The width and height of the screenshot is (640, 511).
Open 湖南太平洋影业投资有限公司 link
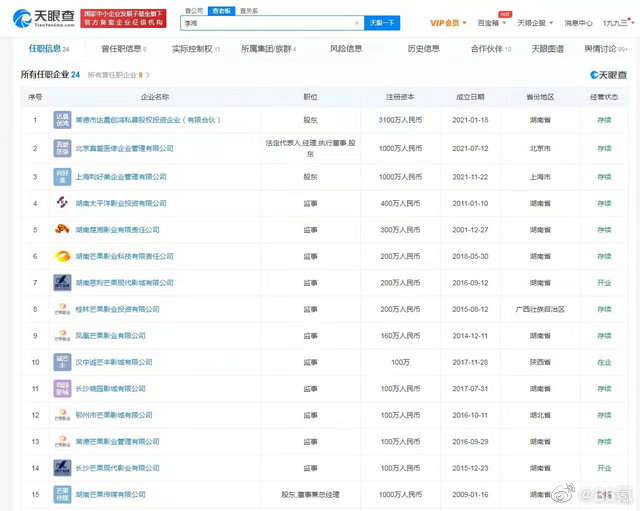[121, 203]
